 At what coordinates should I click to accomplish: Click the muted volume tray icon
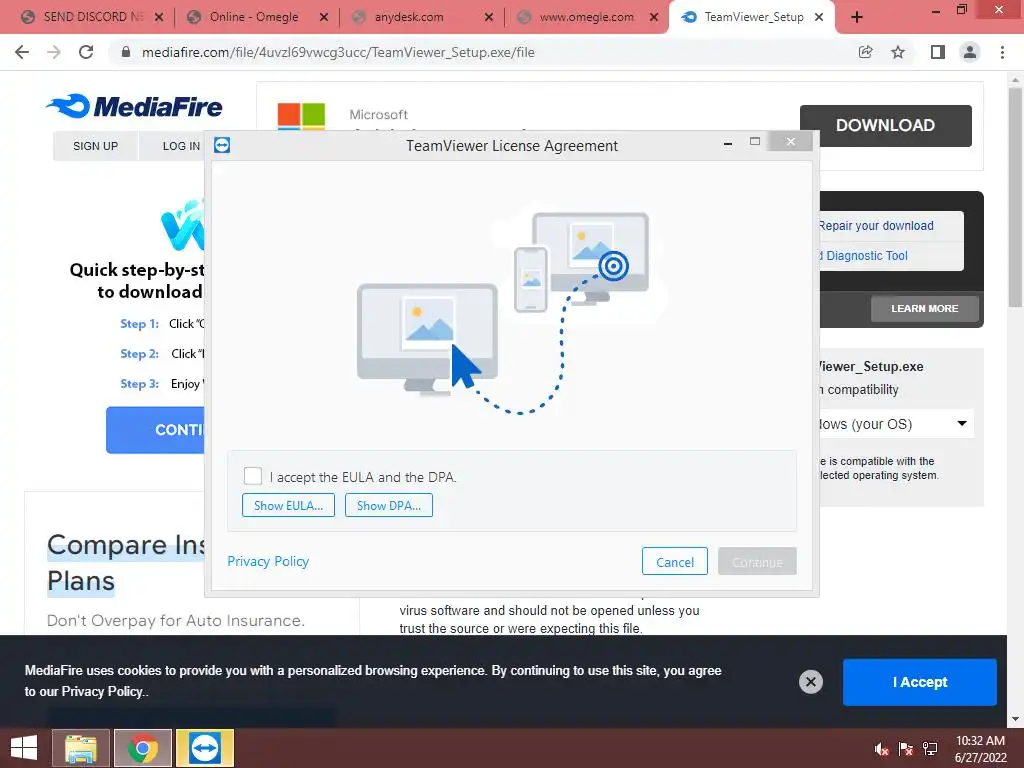(881, 749)
